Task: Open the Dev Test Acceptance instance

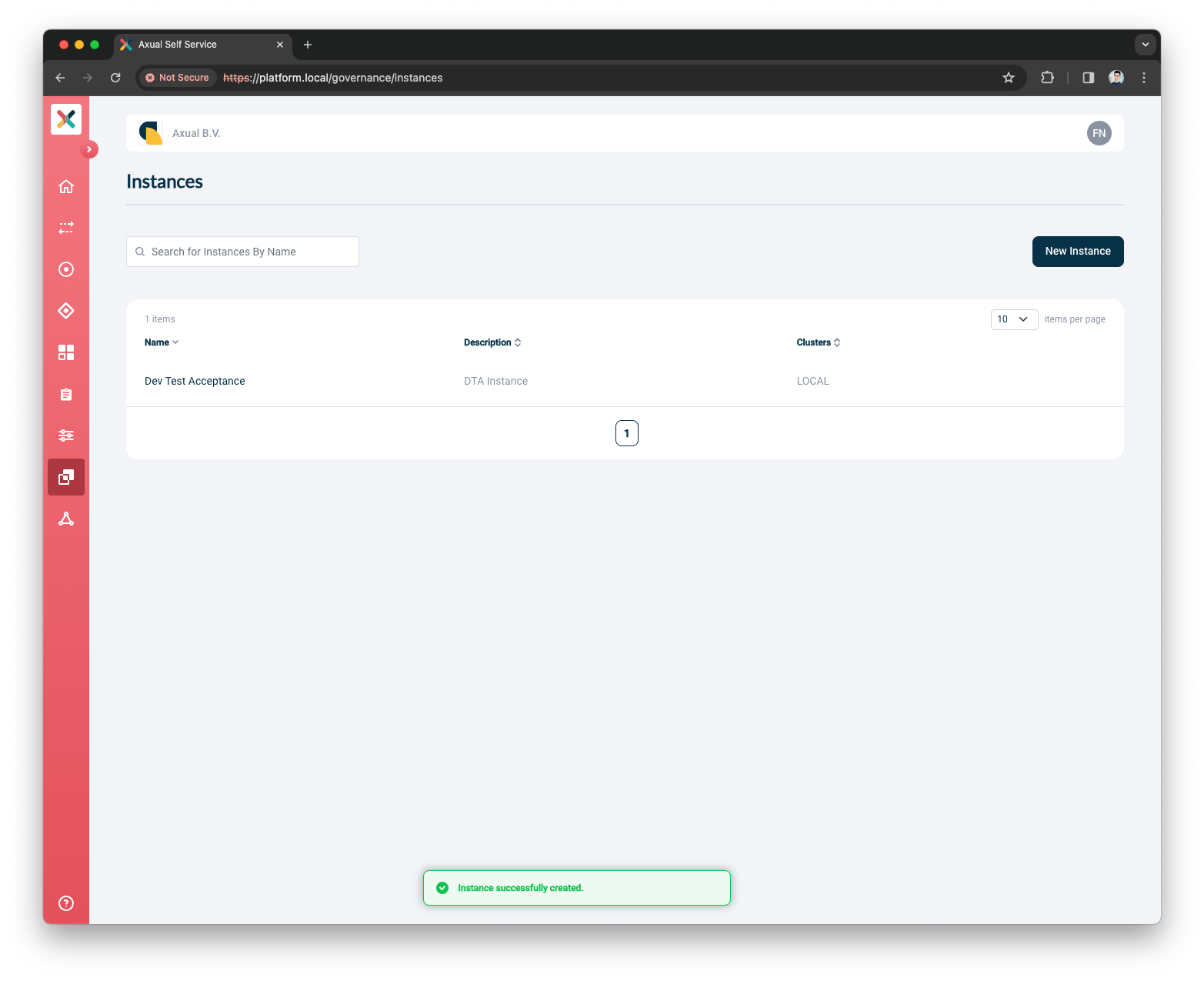Action: pos(195,381)
